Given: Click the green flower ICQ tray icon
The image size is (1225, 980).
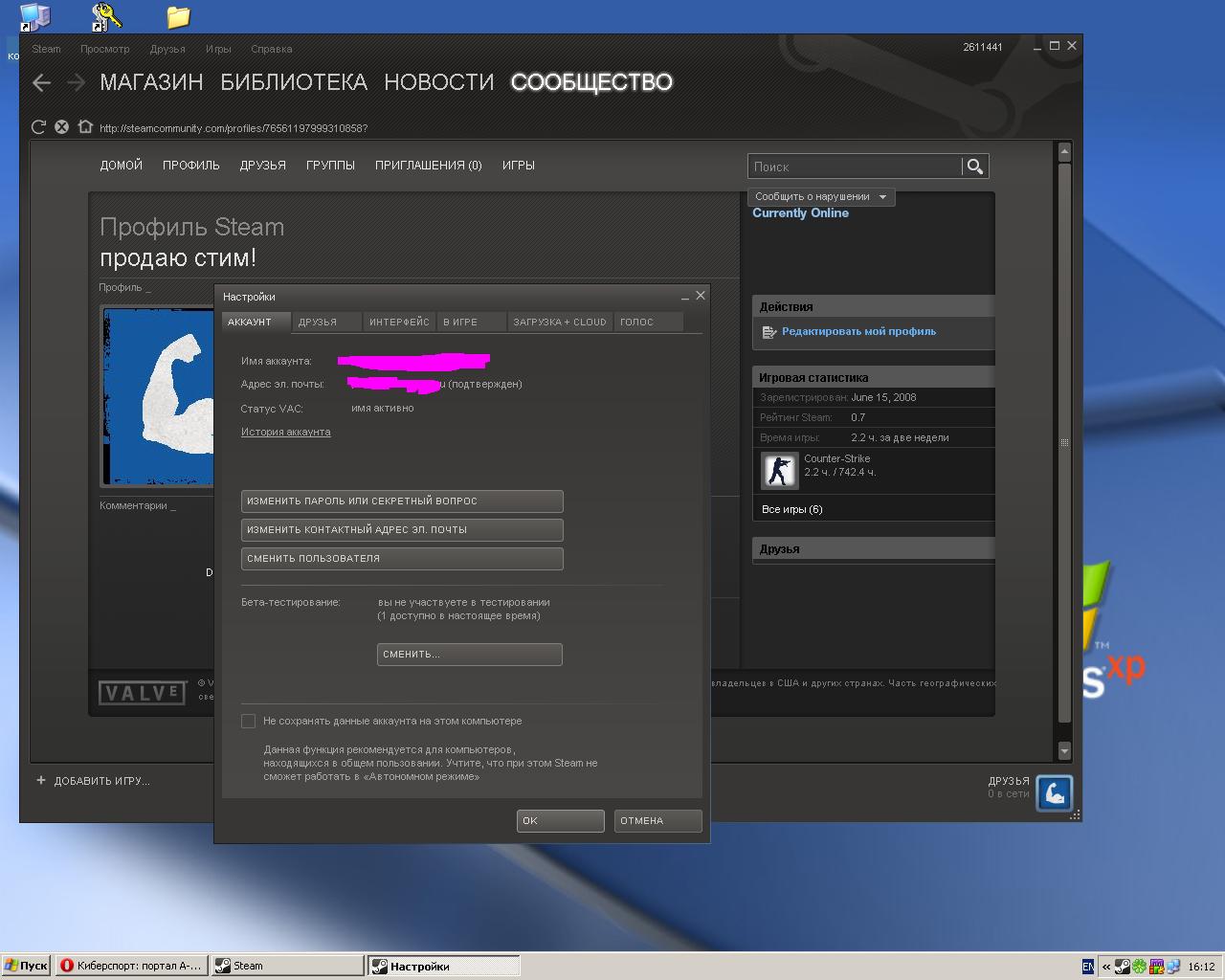Looking at the screenshot, I should tap(1139, 967).
